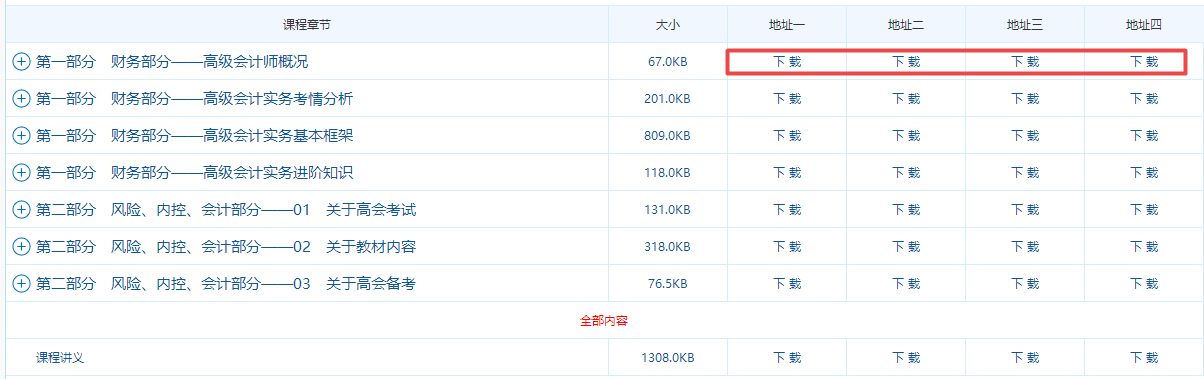Expand the 高级会计师概况 chapter row

pos(21,62)
